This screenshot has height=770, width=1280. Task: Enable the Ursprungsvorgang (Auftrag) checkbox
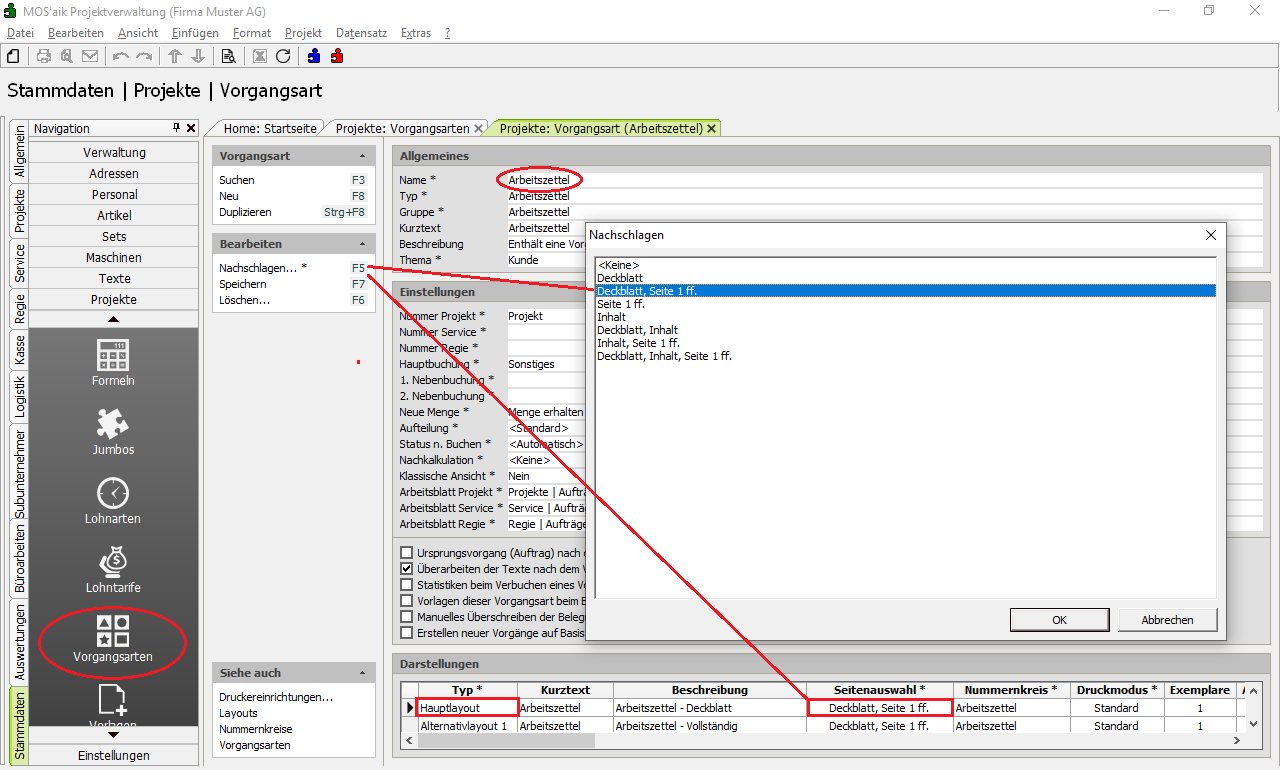[407, 553]
